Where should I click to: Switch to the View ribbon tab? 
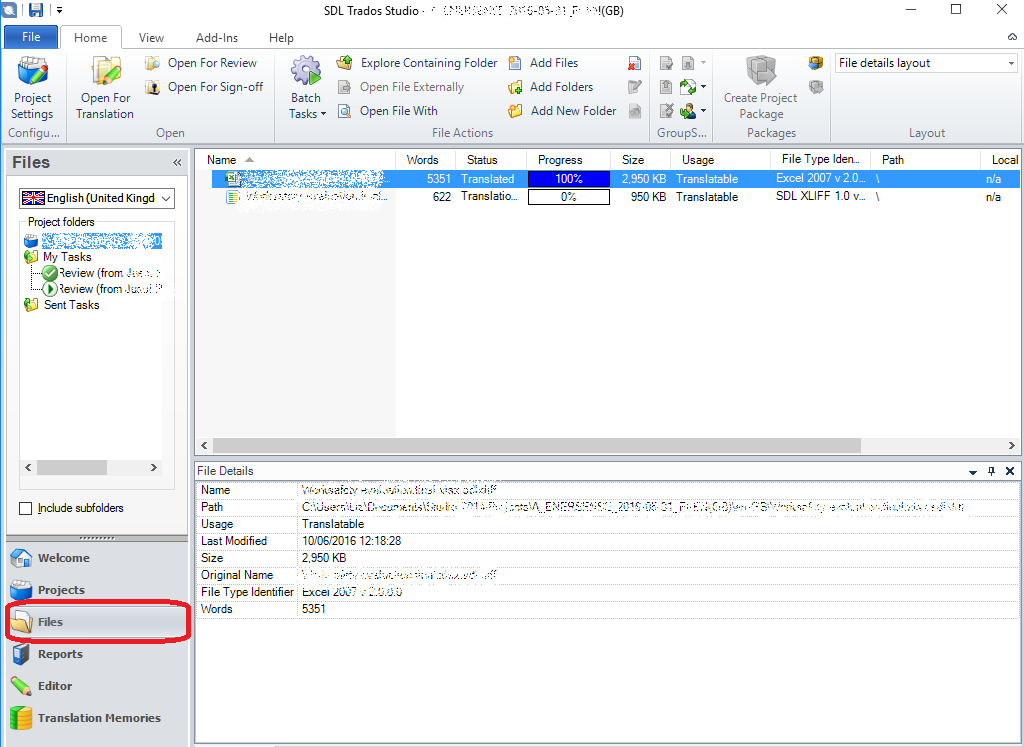tap(152, 38)
